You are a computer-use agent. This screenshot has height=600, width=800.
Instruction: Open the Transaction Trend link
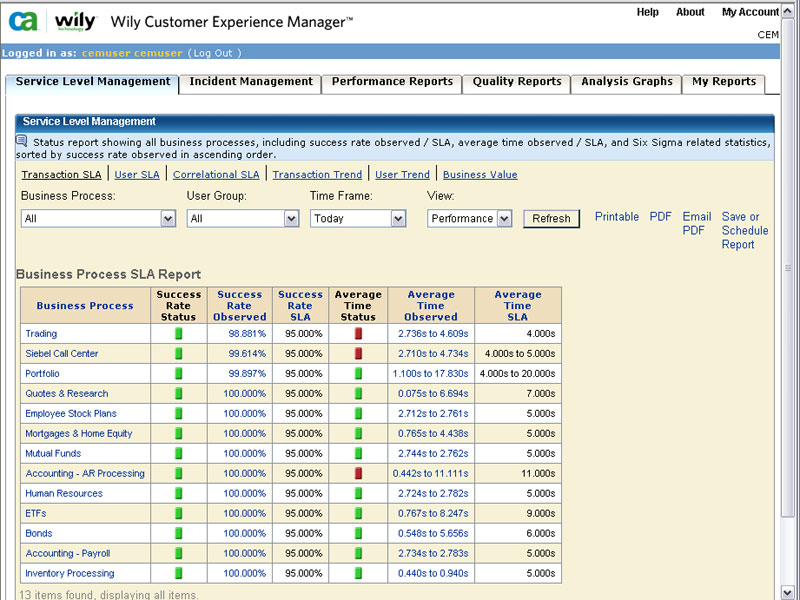click(317, 174)
